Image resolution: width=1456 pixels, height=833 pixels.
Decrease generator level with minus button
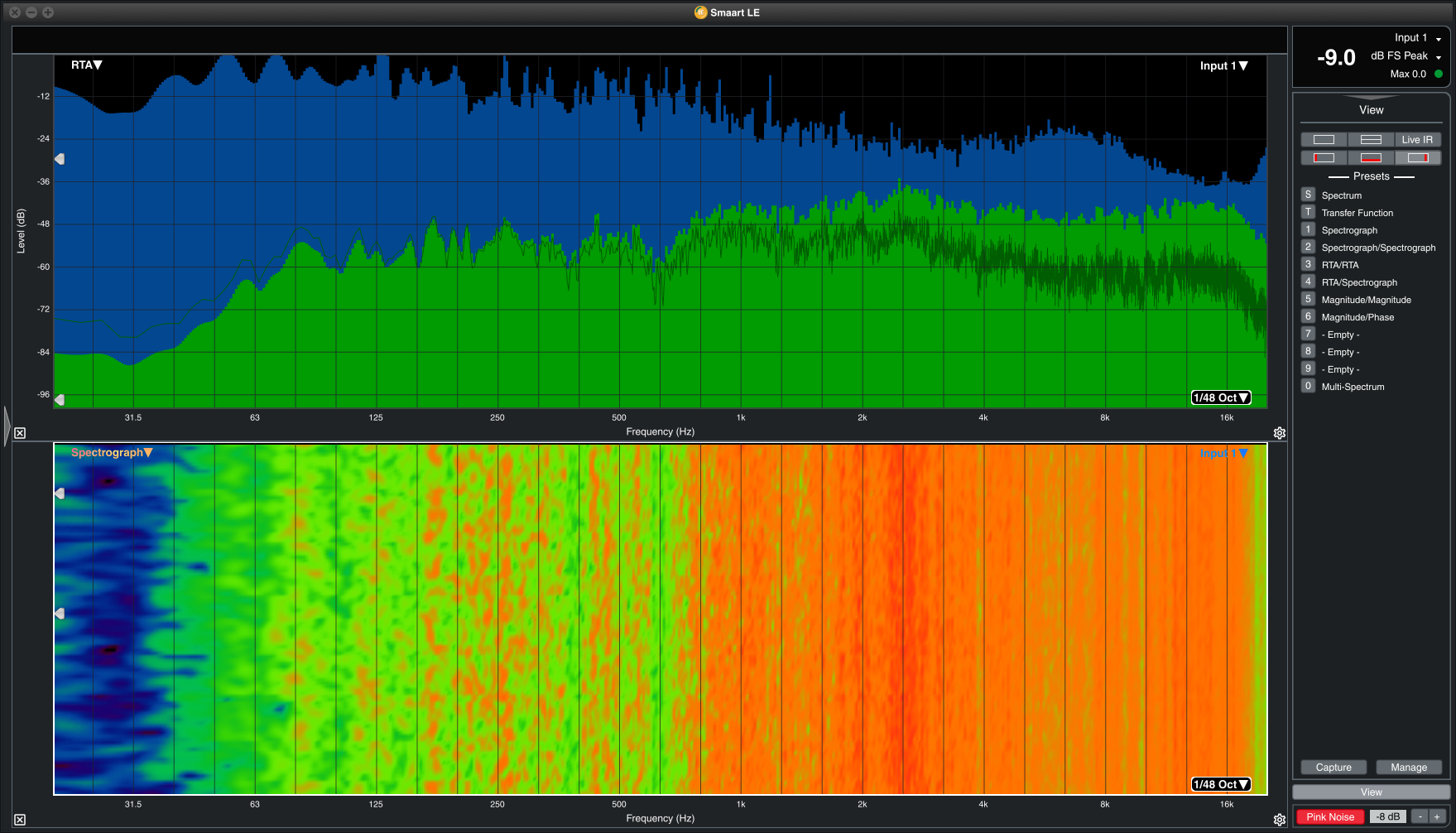[1420, 816]
